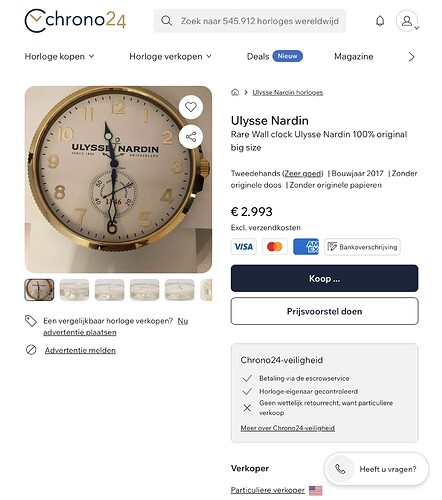Click the Koop ... button
Viewport: 442px width, 500px height.
point(324,278)
